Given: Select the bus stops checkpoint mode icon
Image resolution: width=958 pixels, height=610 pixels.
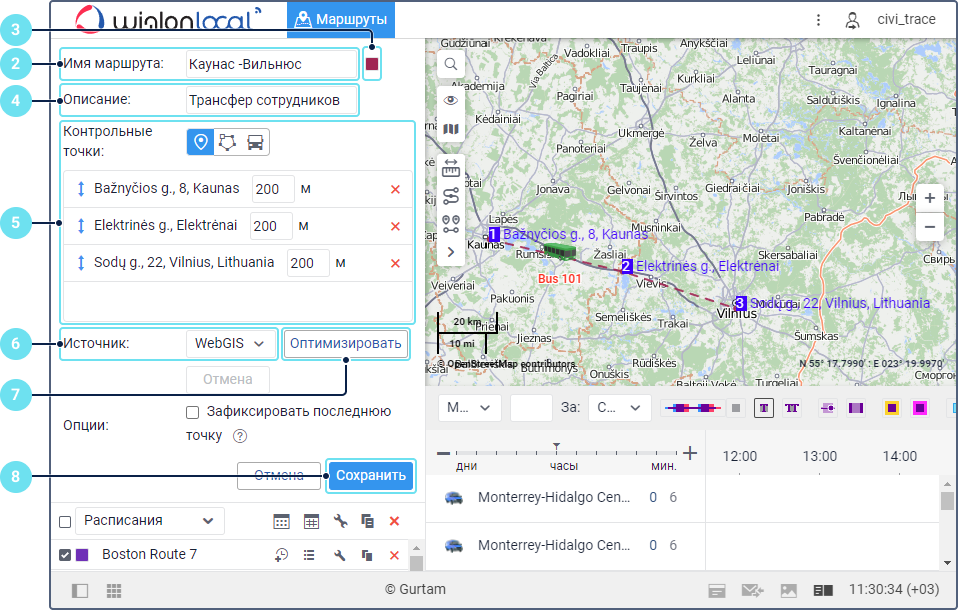Looking at the screenshot, I should pos(256,142).
